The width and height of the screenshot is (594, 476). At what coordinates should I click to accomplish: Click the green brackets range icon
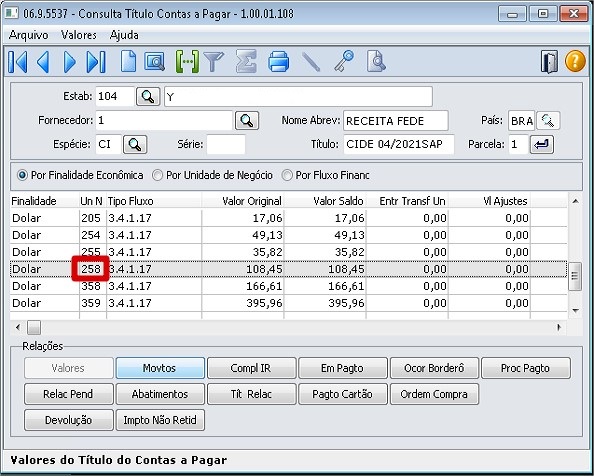(187, 62)
